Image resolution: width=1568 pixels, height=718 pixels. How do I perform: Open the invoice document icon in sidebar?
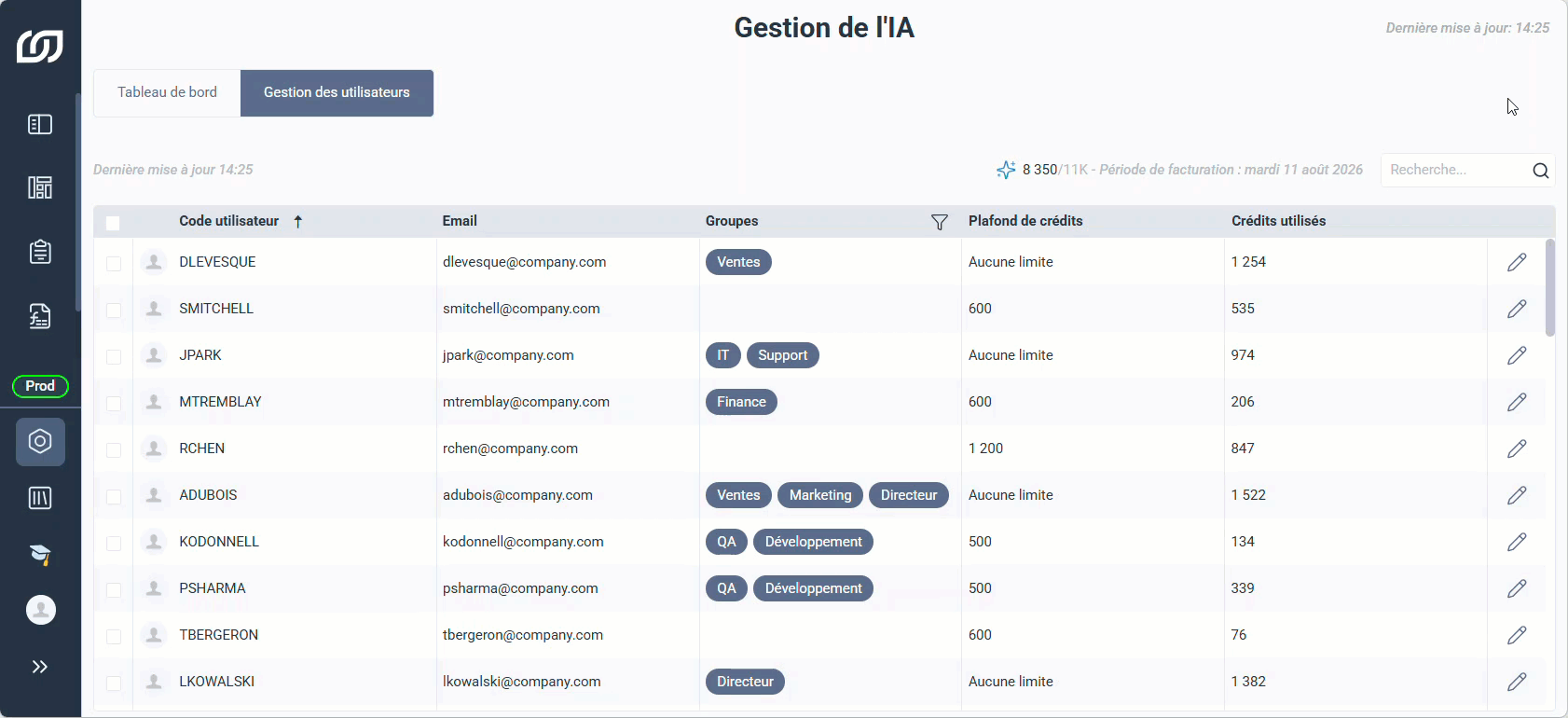point(40,316)
